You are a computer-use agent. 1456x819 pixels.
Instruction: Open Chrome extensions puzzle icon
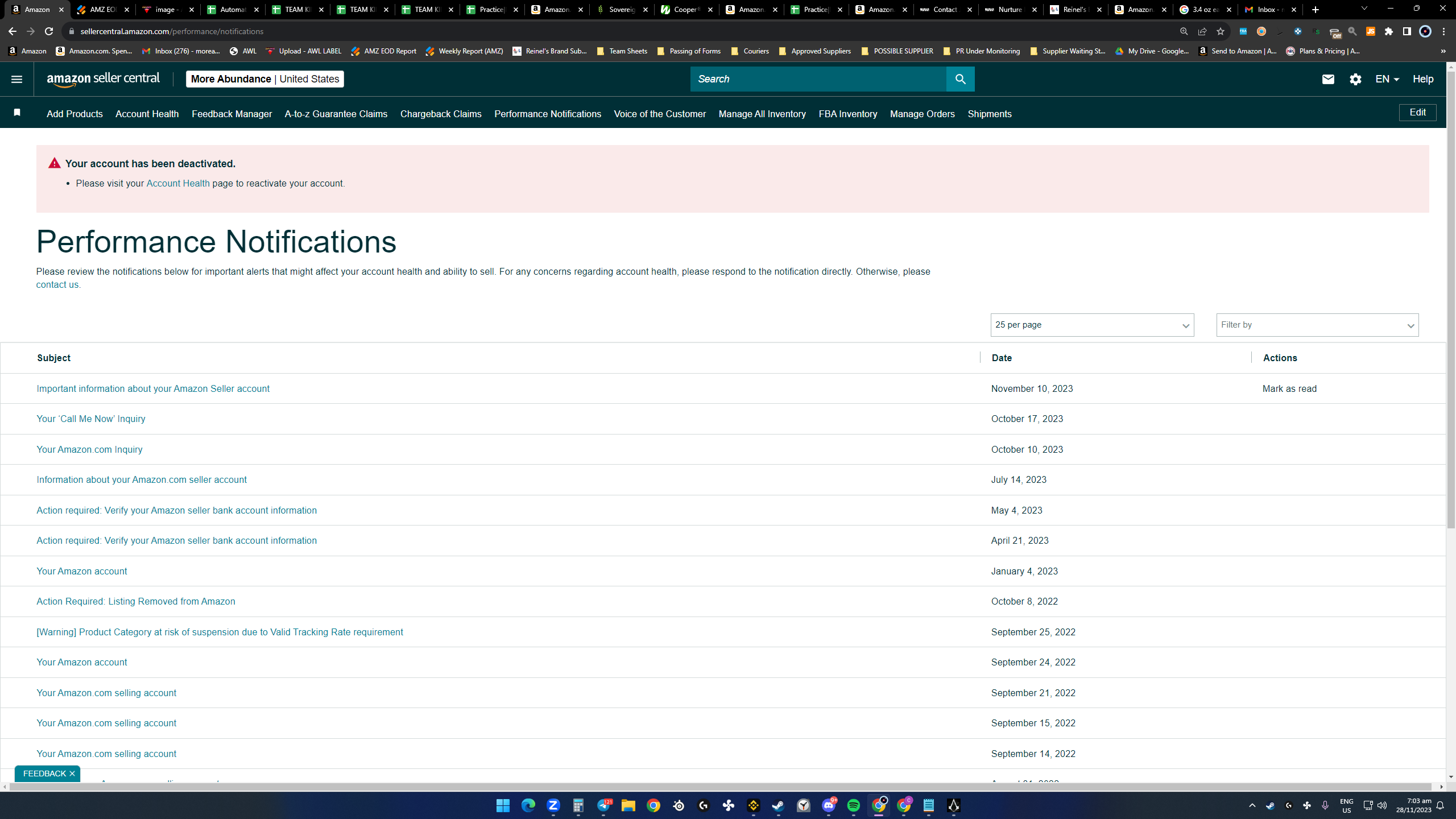(1389, 31)
